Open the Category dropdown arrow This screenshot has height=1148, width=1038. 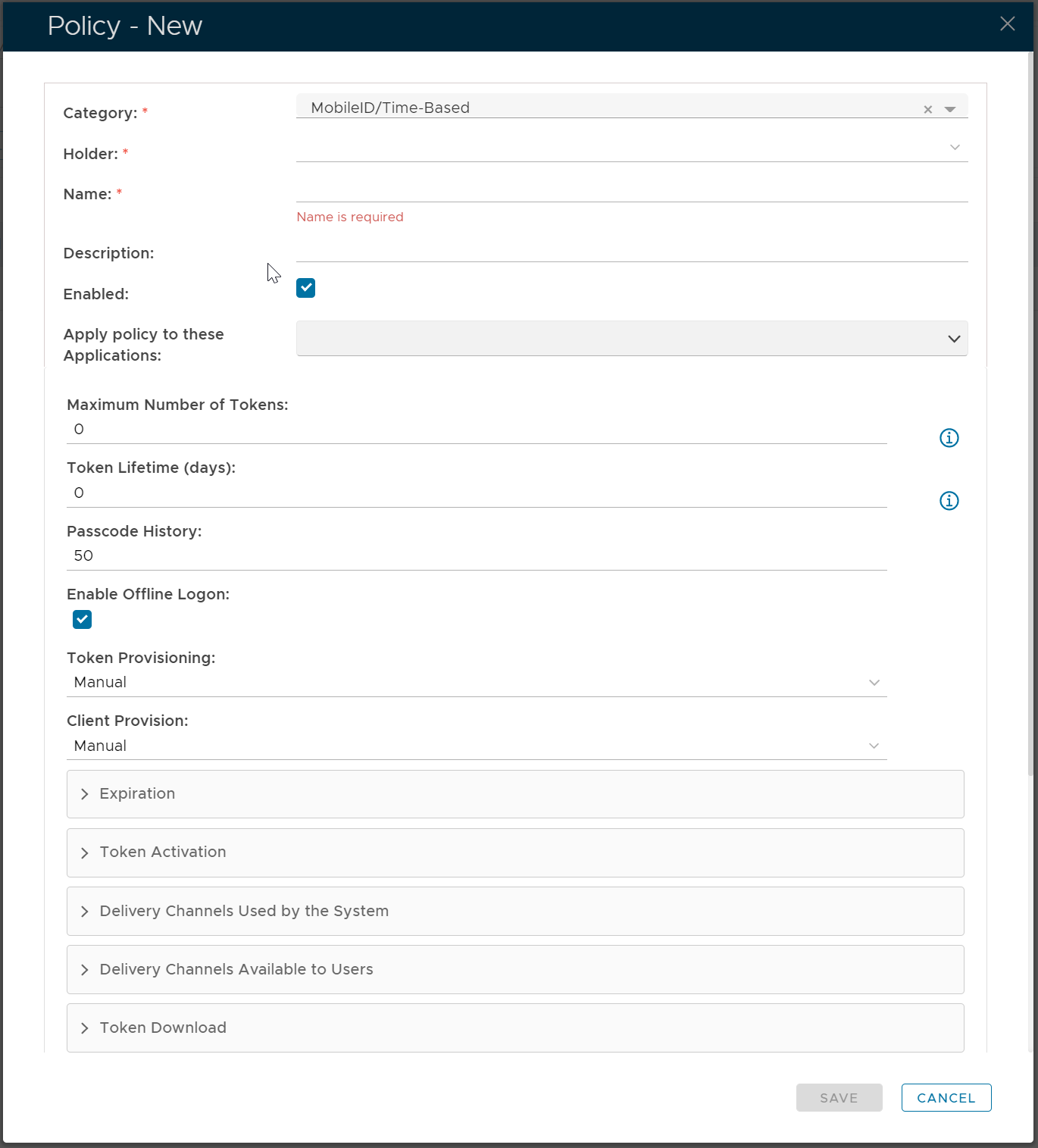(950, 109)
